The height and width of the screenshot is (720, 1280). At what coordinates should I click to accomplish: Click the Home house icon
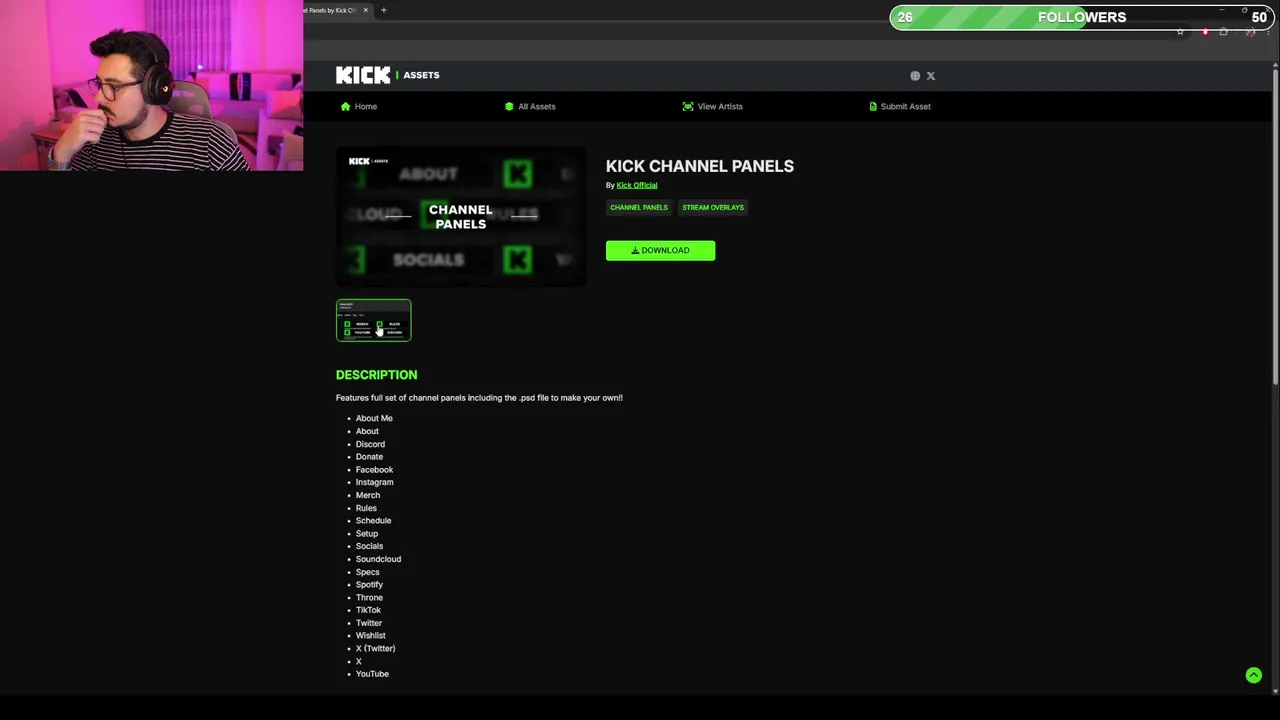[x=345, y=106]
